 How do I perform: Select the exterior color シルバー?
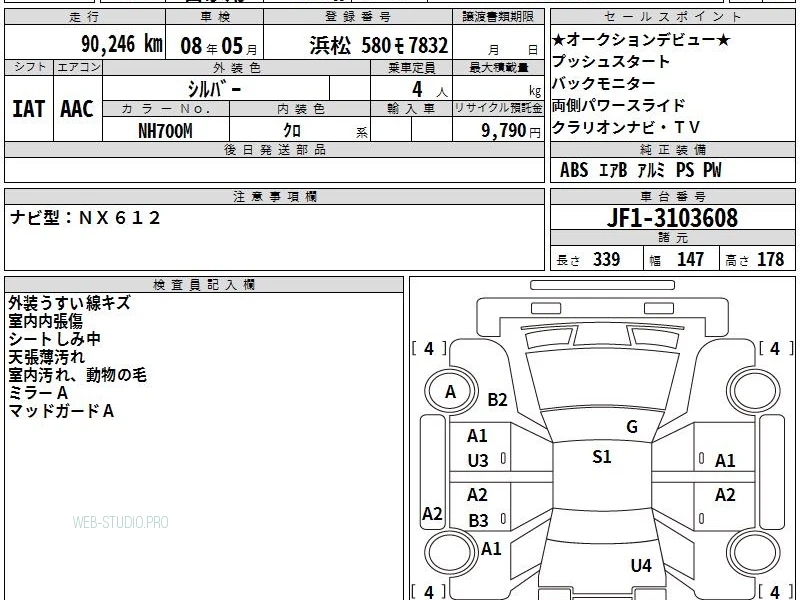214,89
